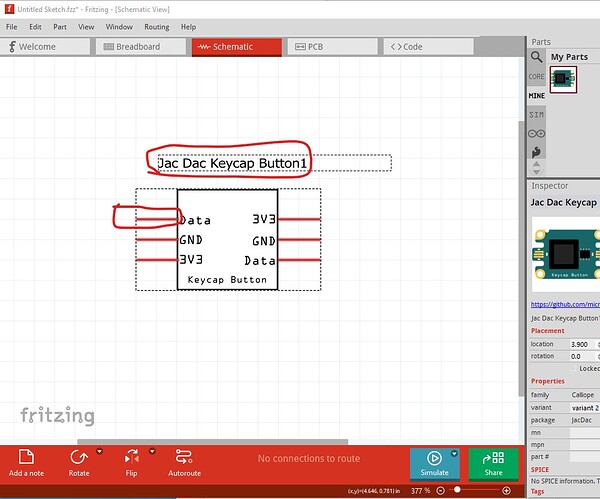Select the Jac Dac Keycap Button1 label

click(x=232, y=163)
